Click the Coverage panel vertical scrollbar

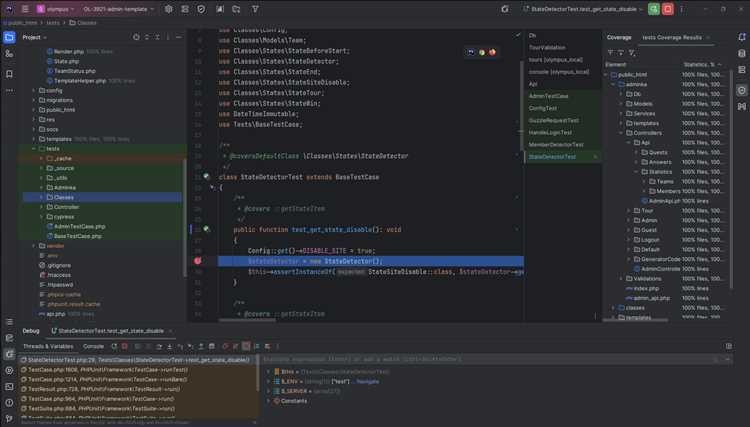[x=731, y=179]
